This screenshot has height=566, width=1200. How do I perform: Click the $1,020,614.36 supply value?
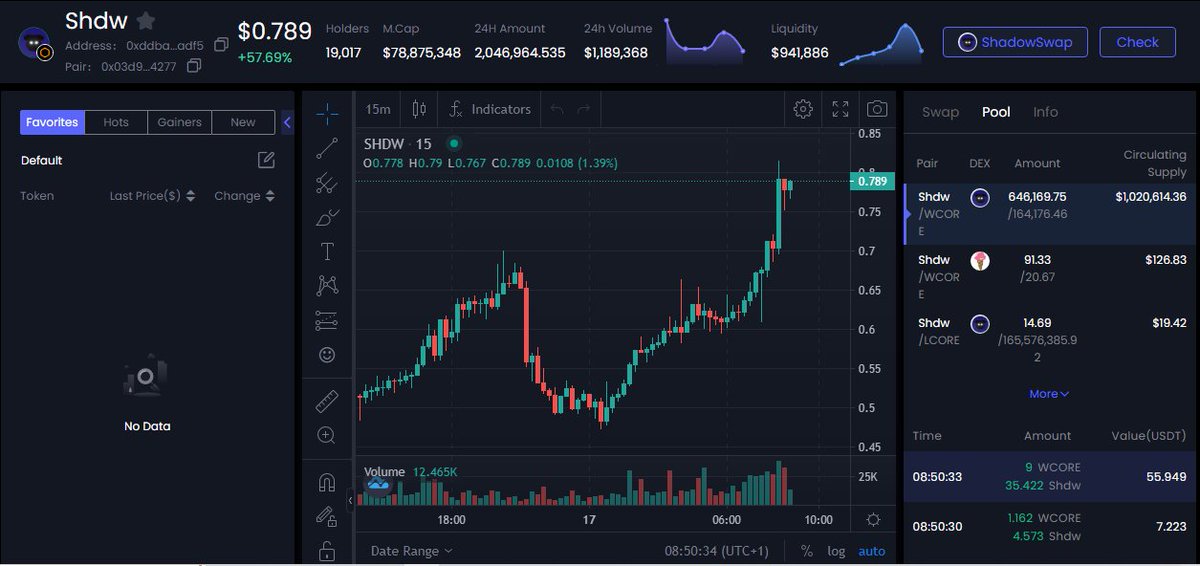1150,197
